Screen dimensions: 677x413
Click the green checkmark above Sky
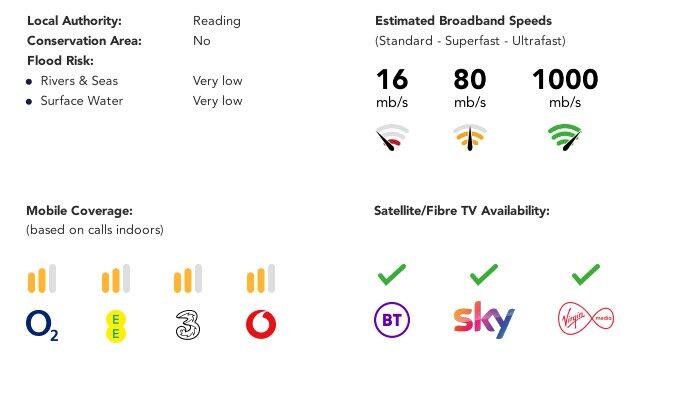point(484,273)
